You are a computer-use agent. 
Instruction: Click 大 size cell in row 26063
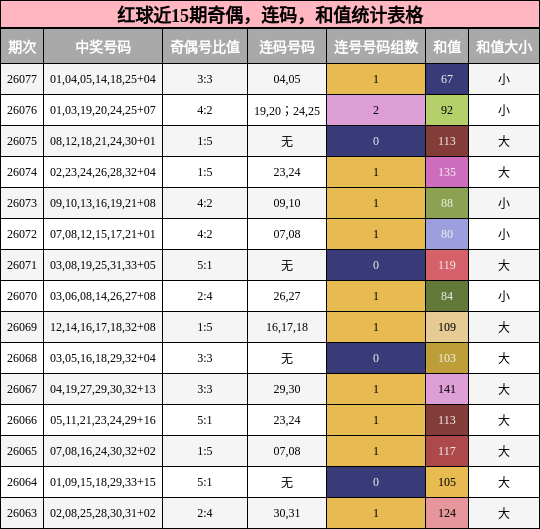pos(504,513)
